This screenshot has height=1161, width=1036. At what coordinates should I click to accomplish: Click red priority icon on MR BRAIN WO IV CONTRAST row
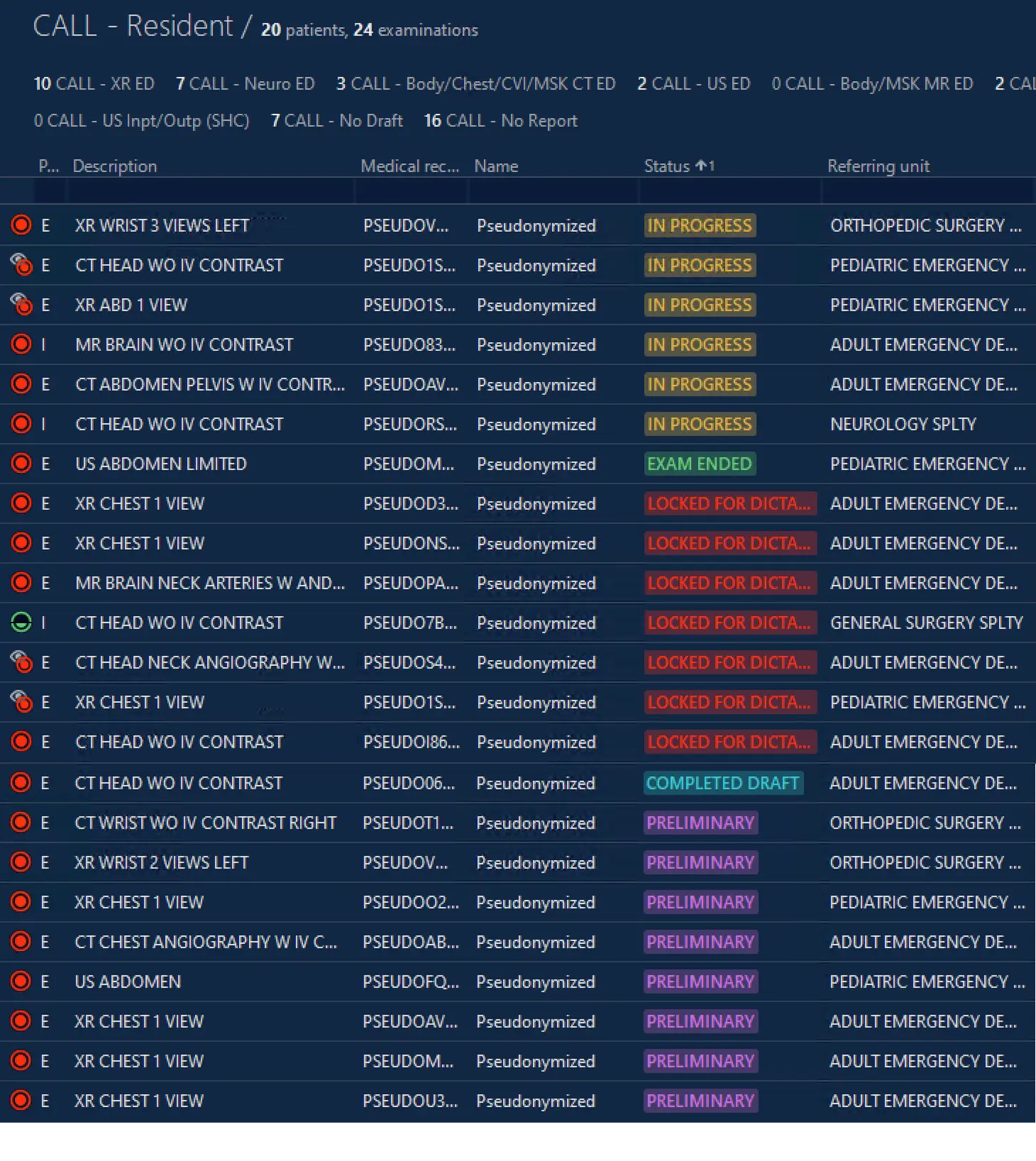[21, 344]
